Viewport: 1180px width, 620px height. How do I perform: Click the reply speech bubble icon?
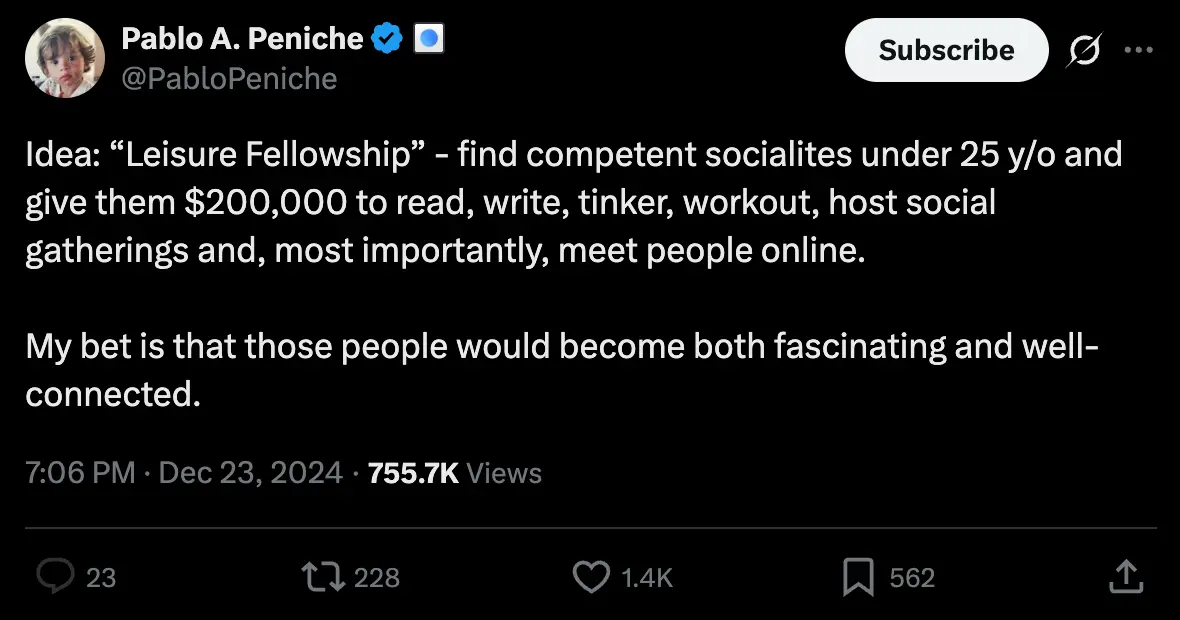coord(54,576)
